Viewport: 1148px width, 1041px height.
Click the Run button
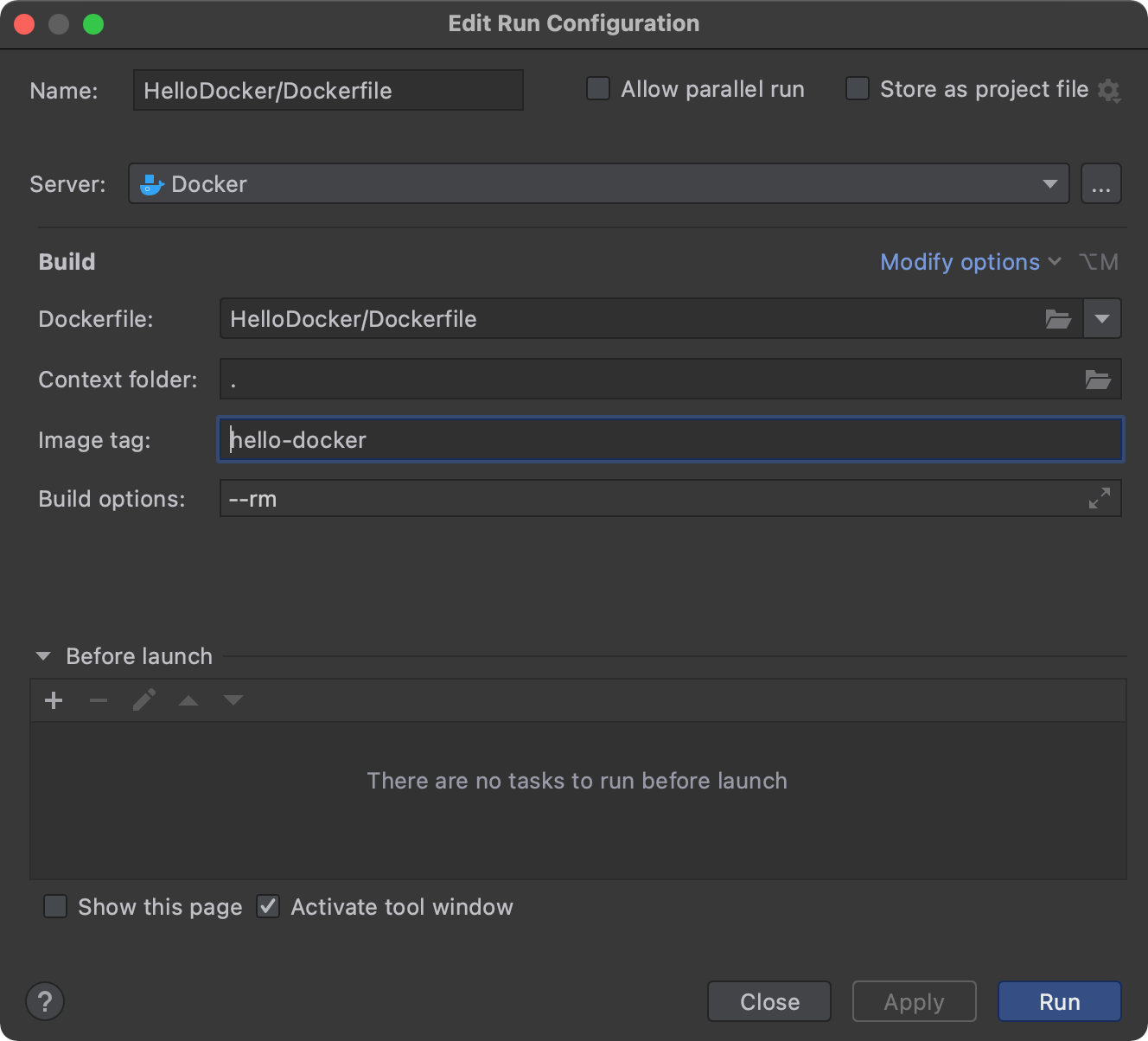1058,1001
